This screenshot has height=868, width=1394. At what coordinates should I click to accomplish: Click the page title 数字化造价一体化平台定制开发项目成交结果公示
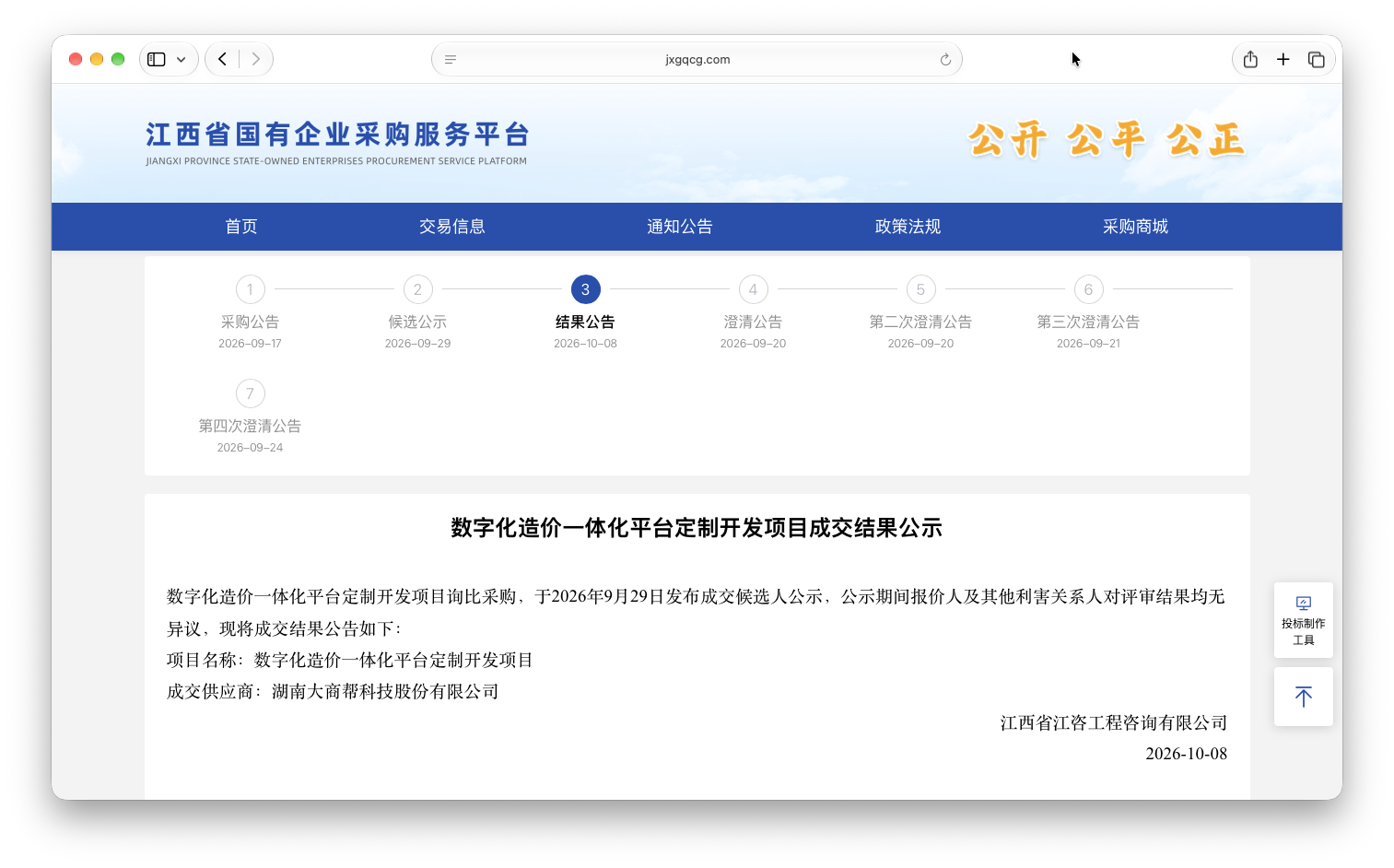pyautogui.click(x=697, y=528)
